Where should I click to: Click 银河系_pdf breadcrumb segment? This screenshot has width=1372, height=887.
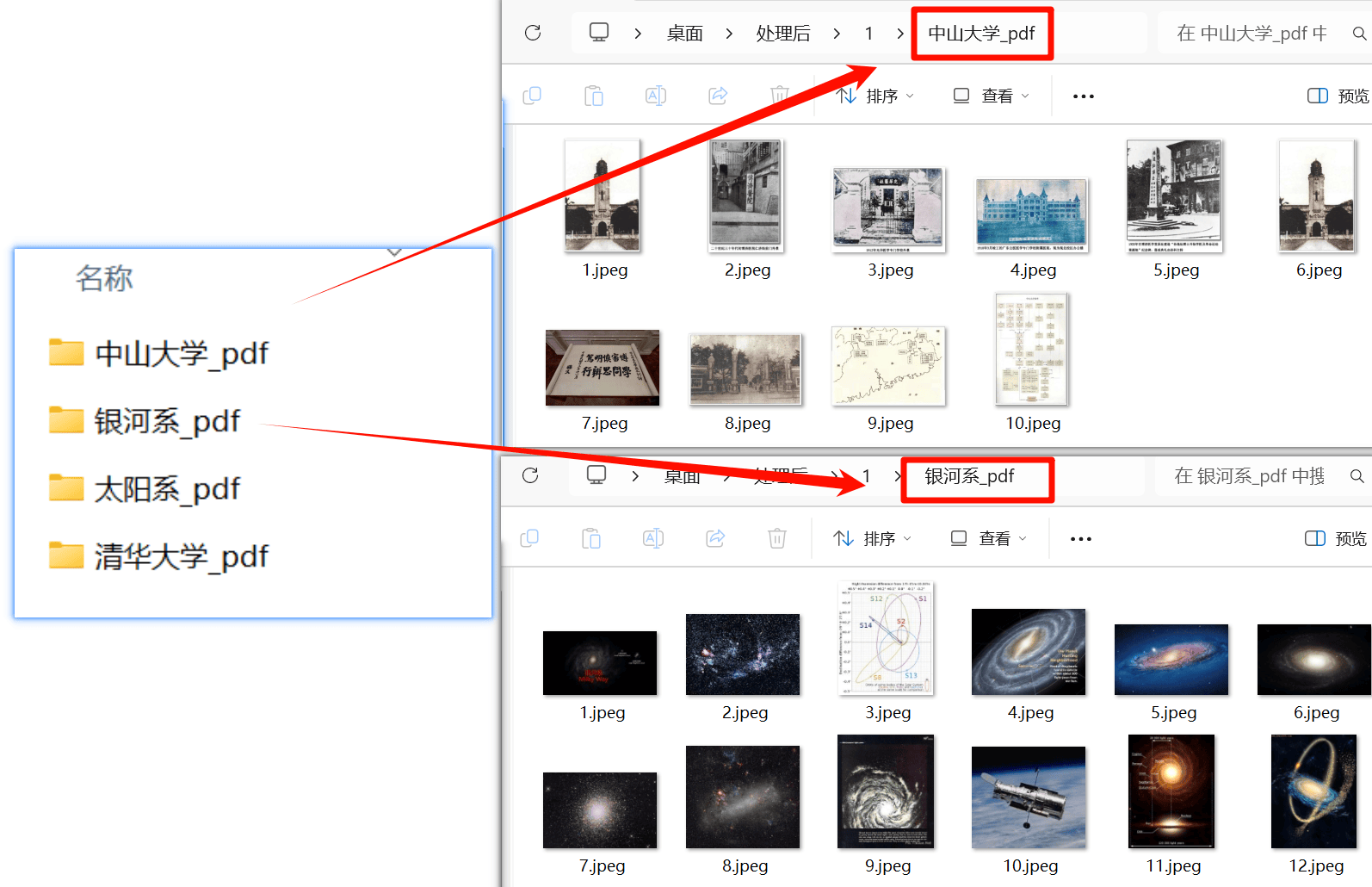(969, 476)
